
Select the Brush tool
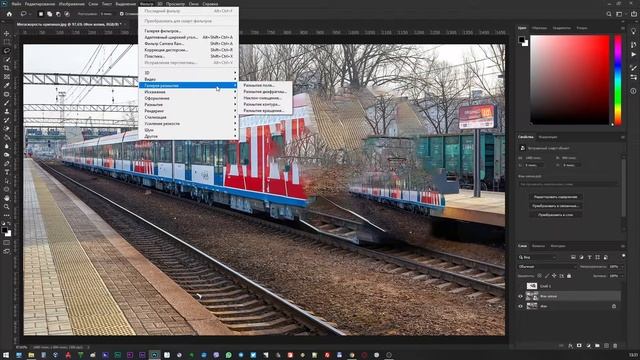pos(7,102)
